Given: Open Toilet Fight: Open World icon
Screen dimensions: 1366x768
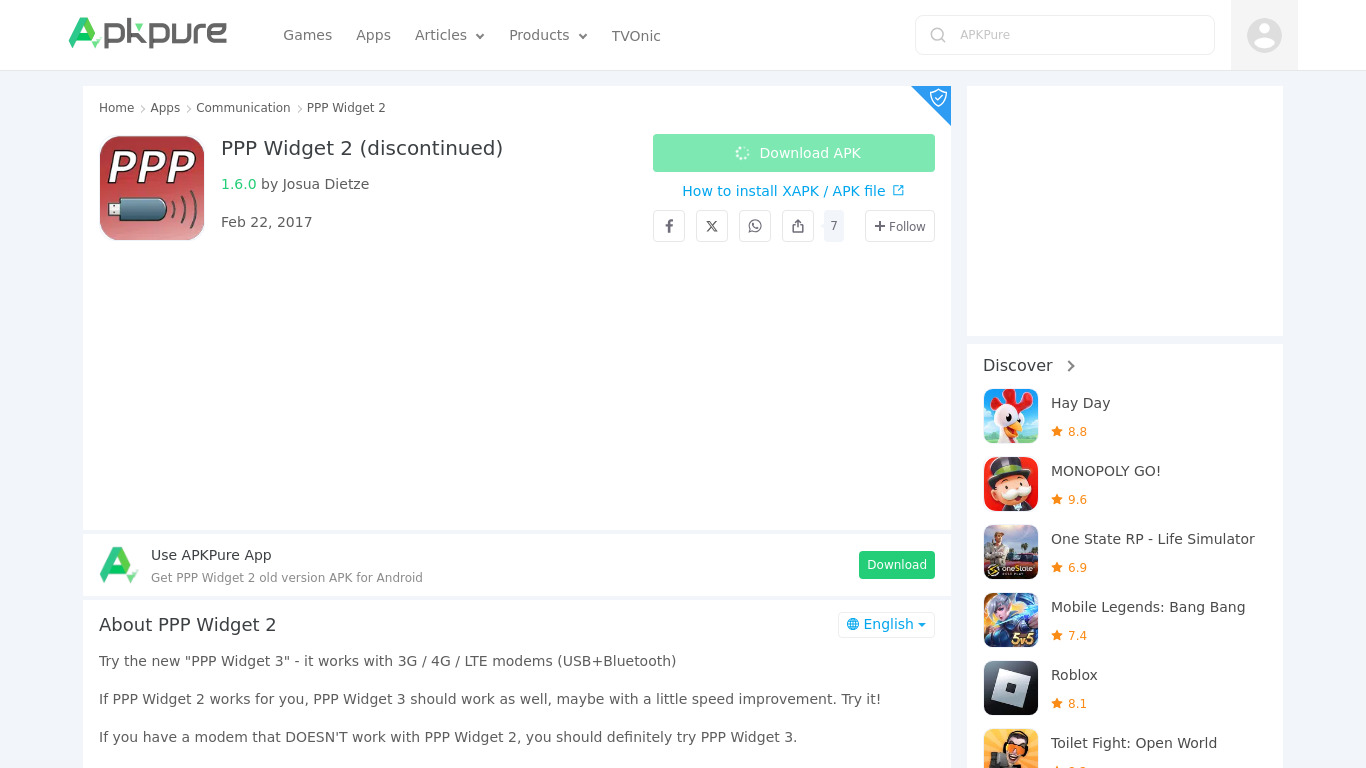Looking at the screenshot, I should pyautogui.click(x=1011, y=749).
